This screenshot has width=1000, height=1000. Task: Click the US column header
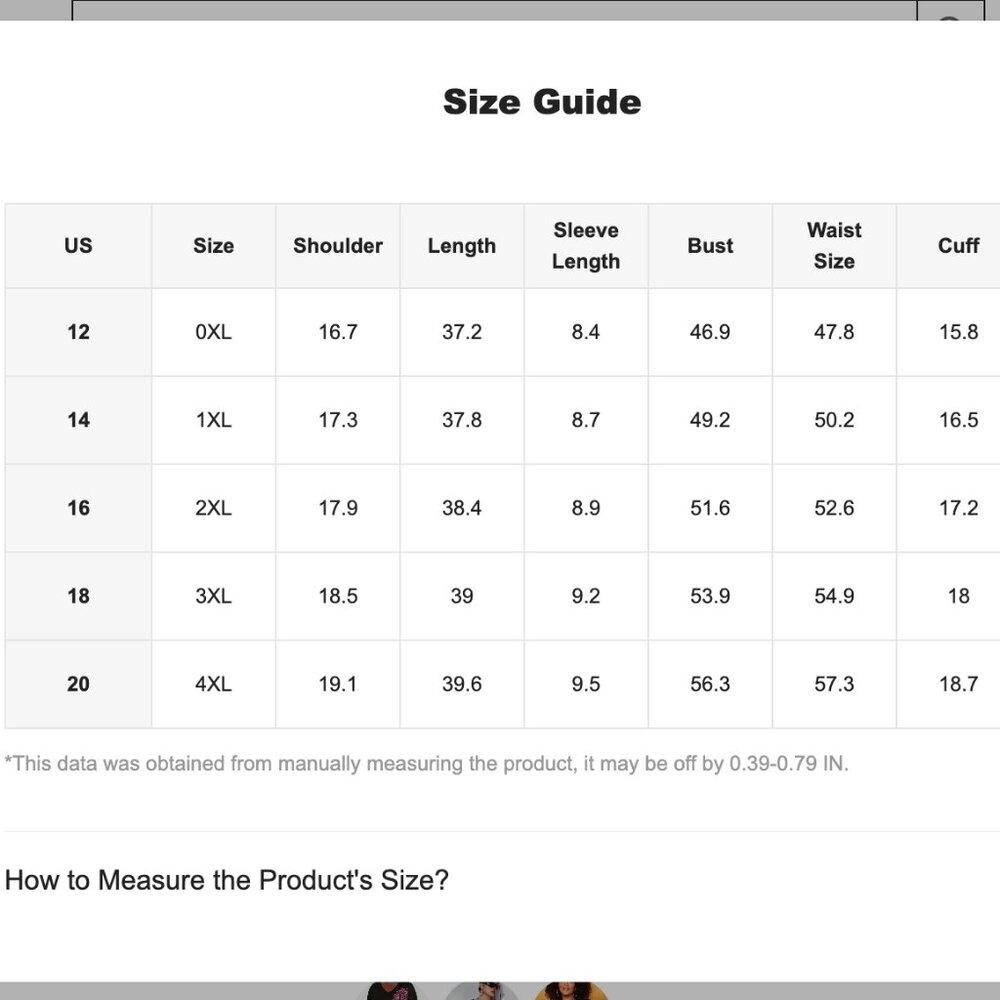tap(78, 246)
